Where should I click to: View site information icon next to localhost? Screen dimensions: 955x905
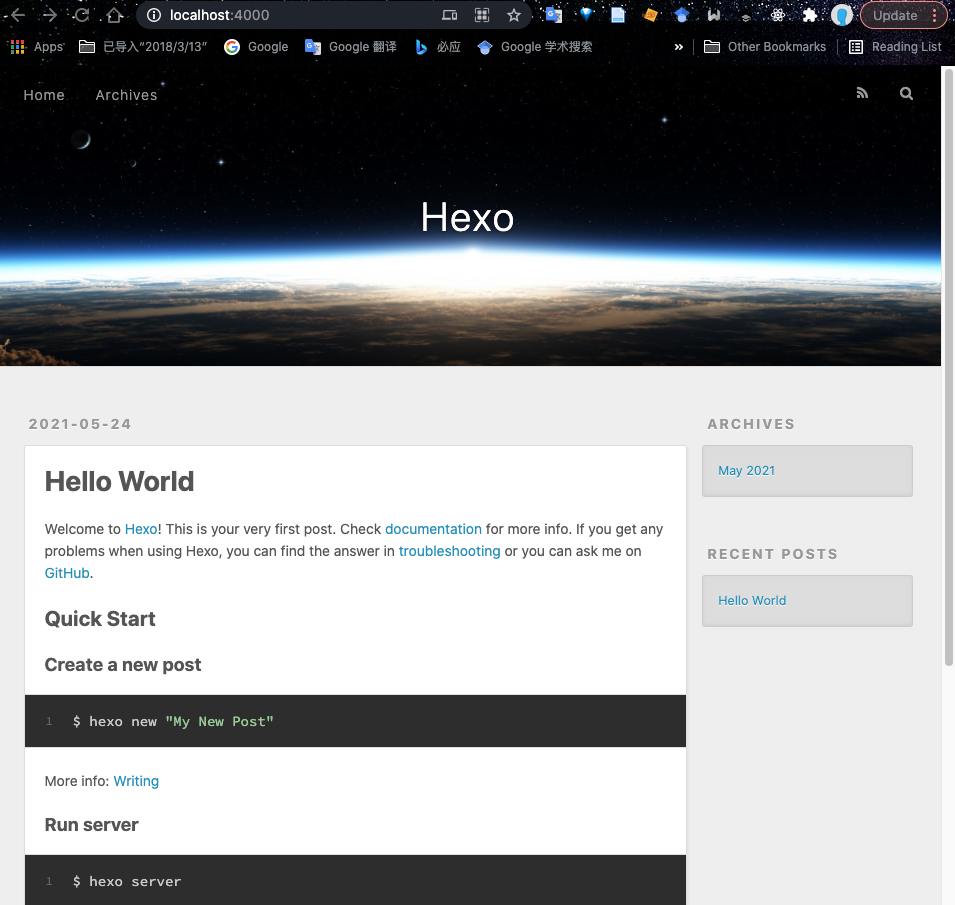[154, 15]
